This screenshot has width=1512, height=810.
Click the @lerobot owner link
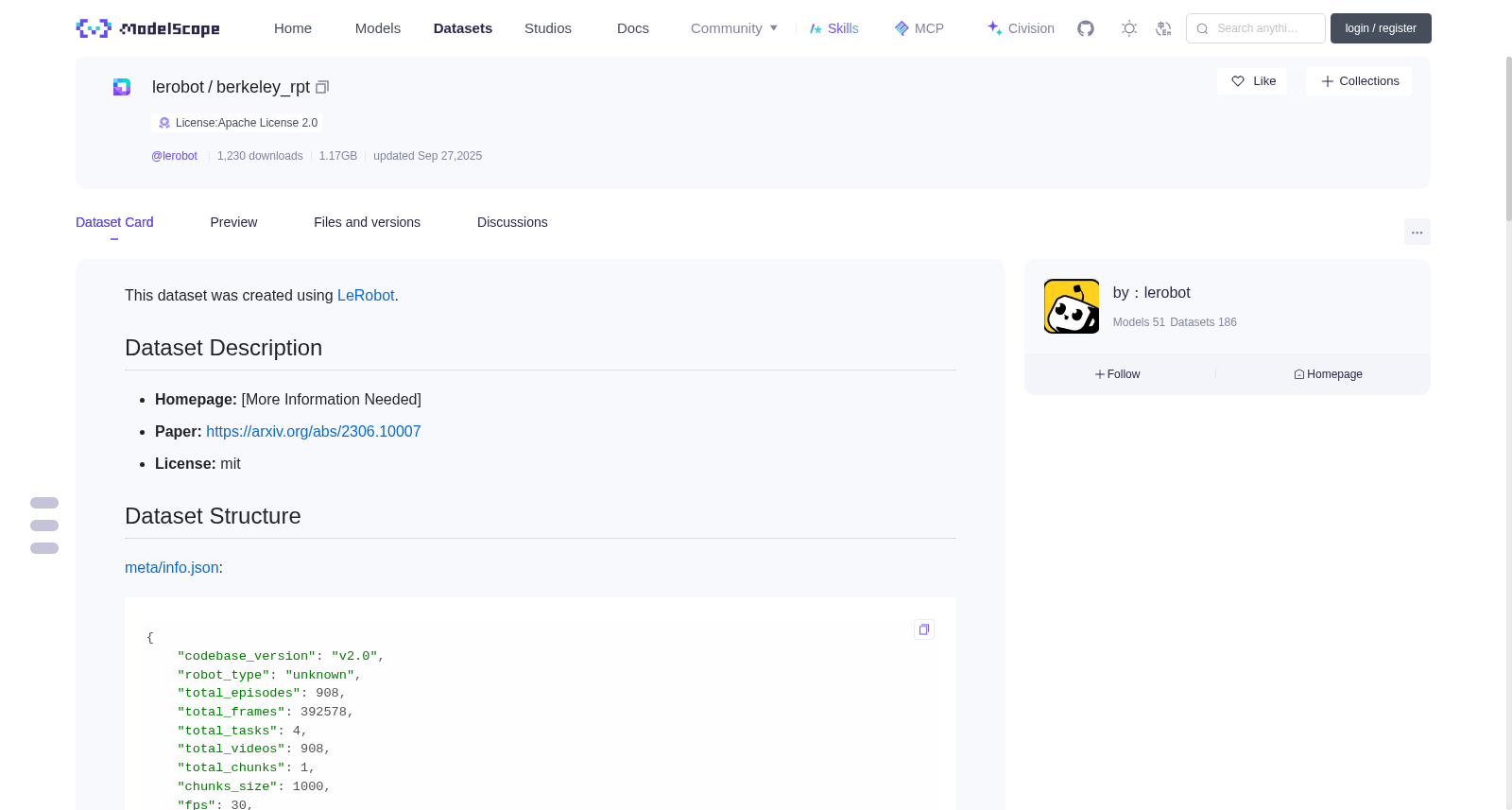point(174,156)
